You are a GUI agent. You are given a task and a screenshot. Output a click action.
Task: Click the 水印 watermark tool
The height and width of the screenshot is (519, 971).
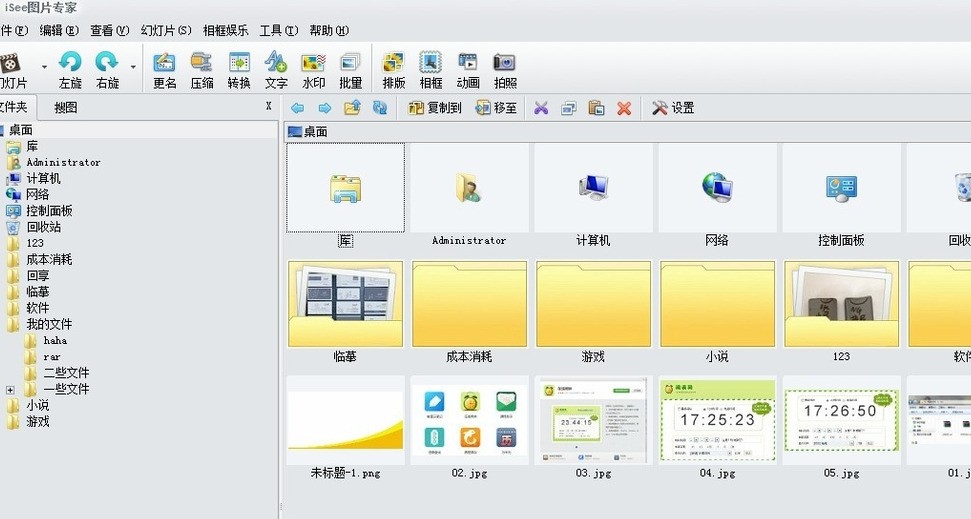click(313, 70)
